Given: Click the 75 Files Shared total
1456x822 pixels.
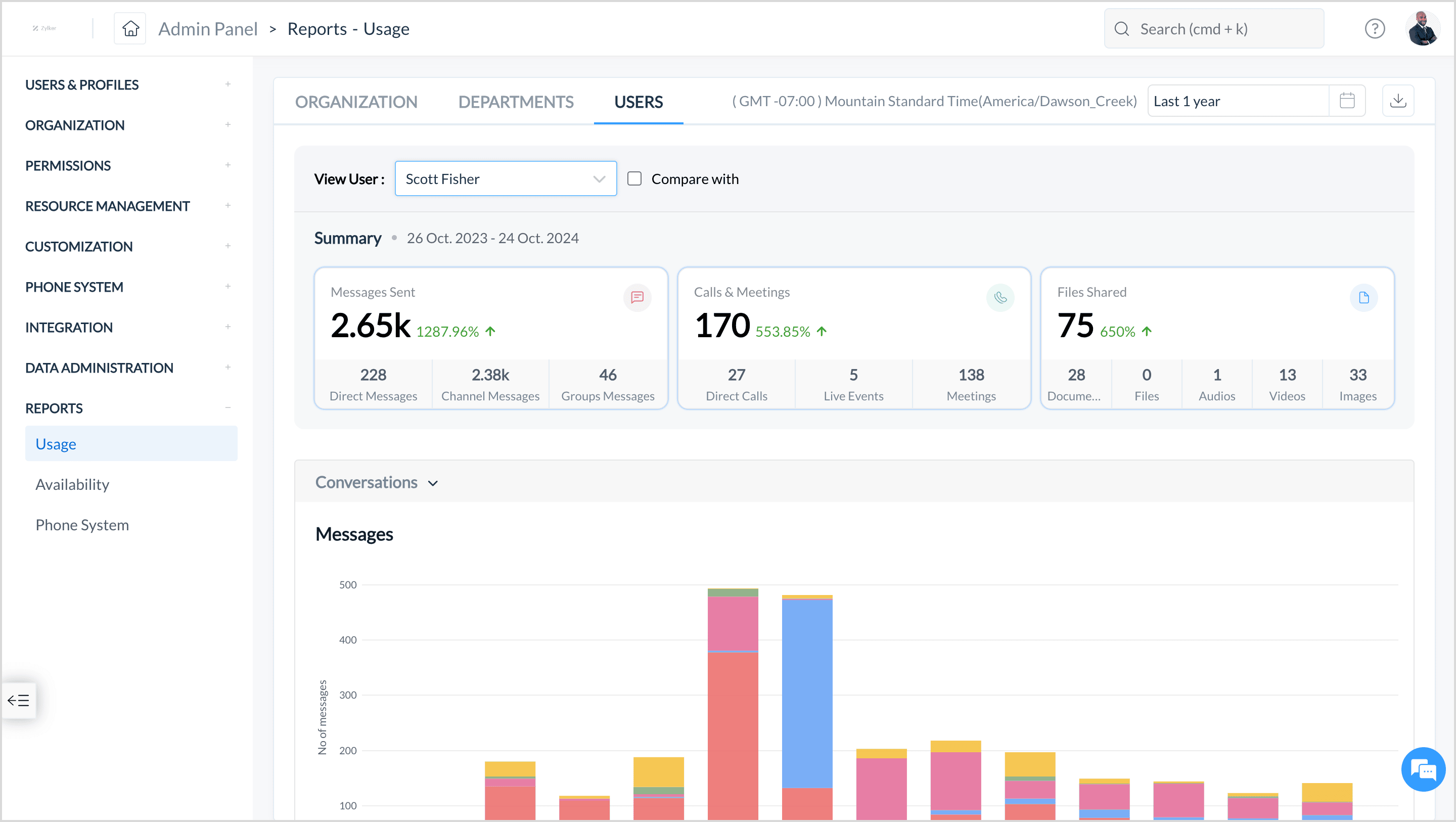Looking at the screenshot, I should coord(1075,326).
